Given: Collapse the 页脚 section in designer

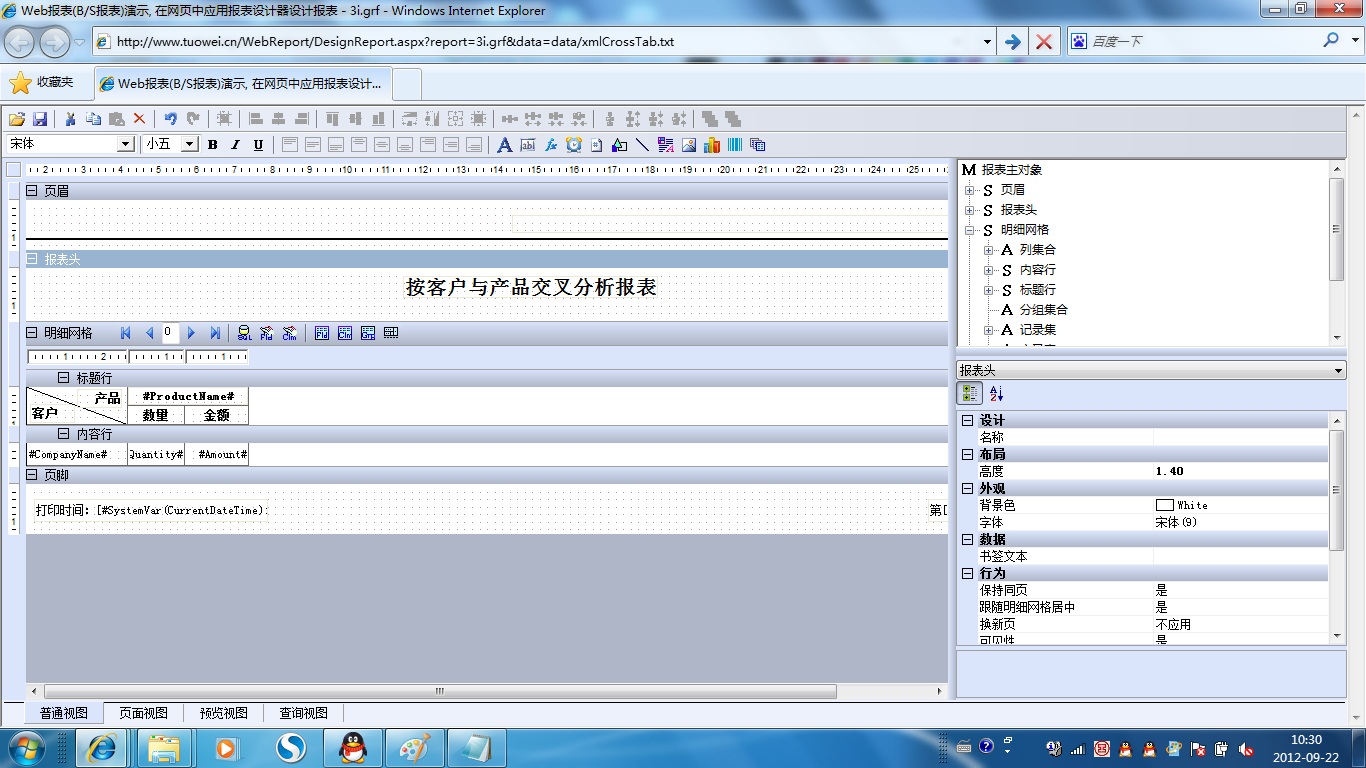Looking at the screenshot, I should (x=32, y=475).
